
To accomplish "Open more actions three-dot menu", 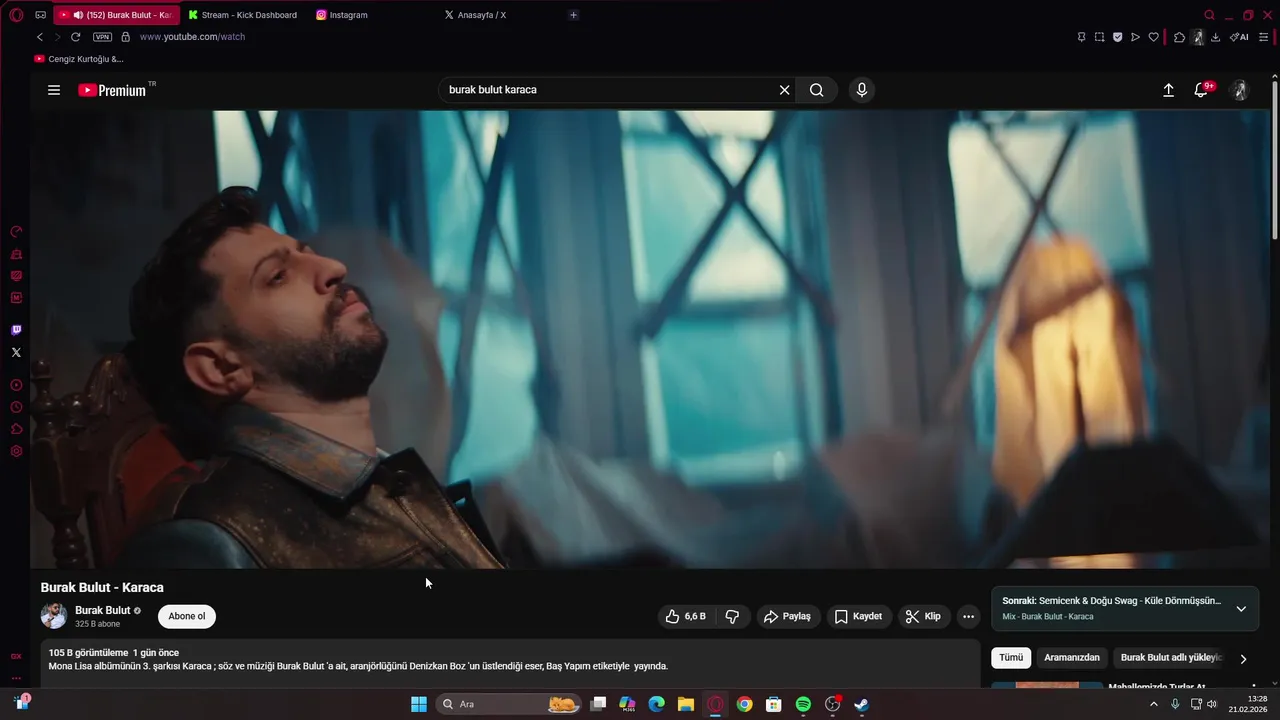I will [x=968, y=617].
